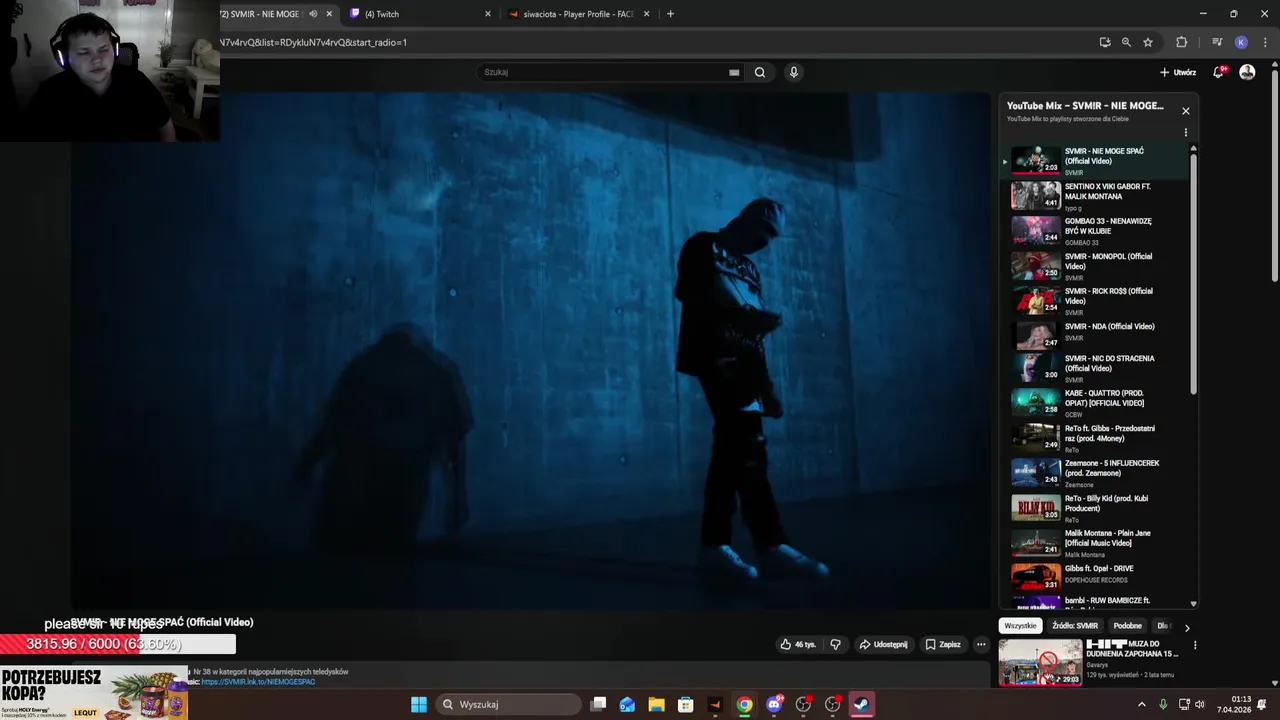Show more filter chips with the right arrow
The image size is (1280, 720).
pyautogui.click(x=1187, y=627)
